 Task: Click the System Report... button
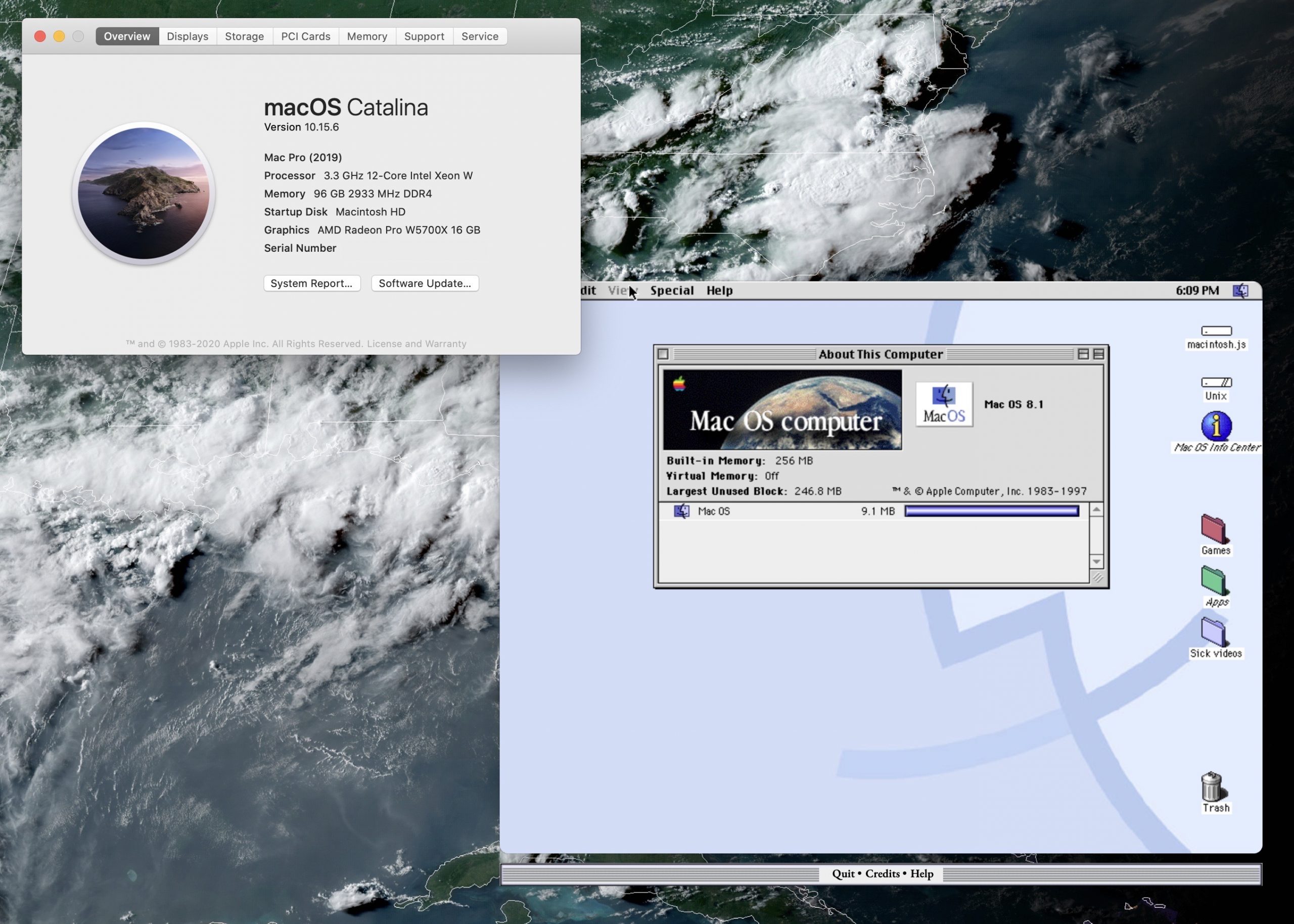coord(312,284)
